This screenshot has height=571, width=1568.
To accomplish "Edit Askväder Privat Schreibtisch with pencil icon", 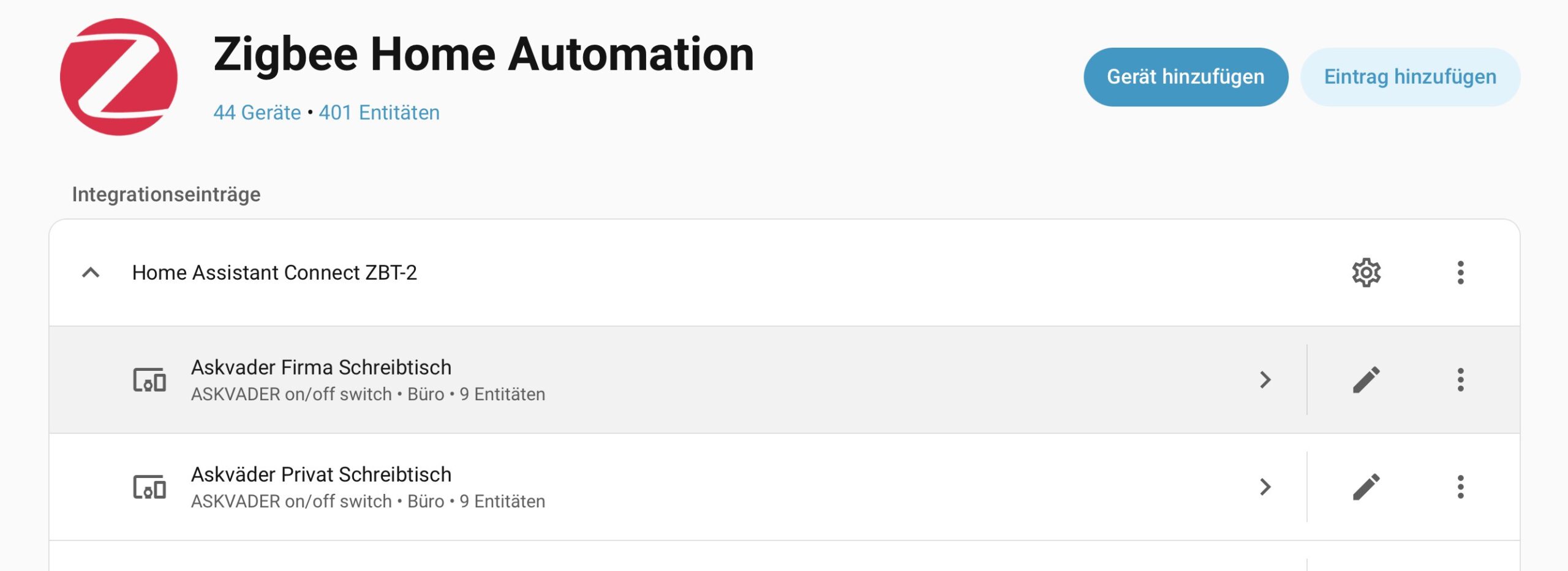I will 1366,487.
